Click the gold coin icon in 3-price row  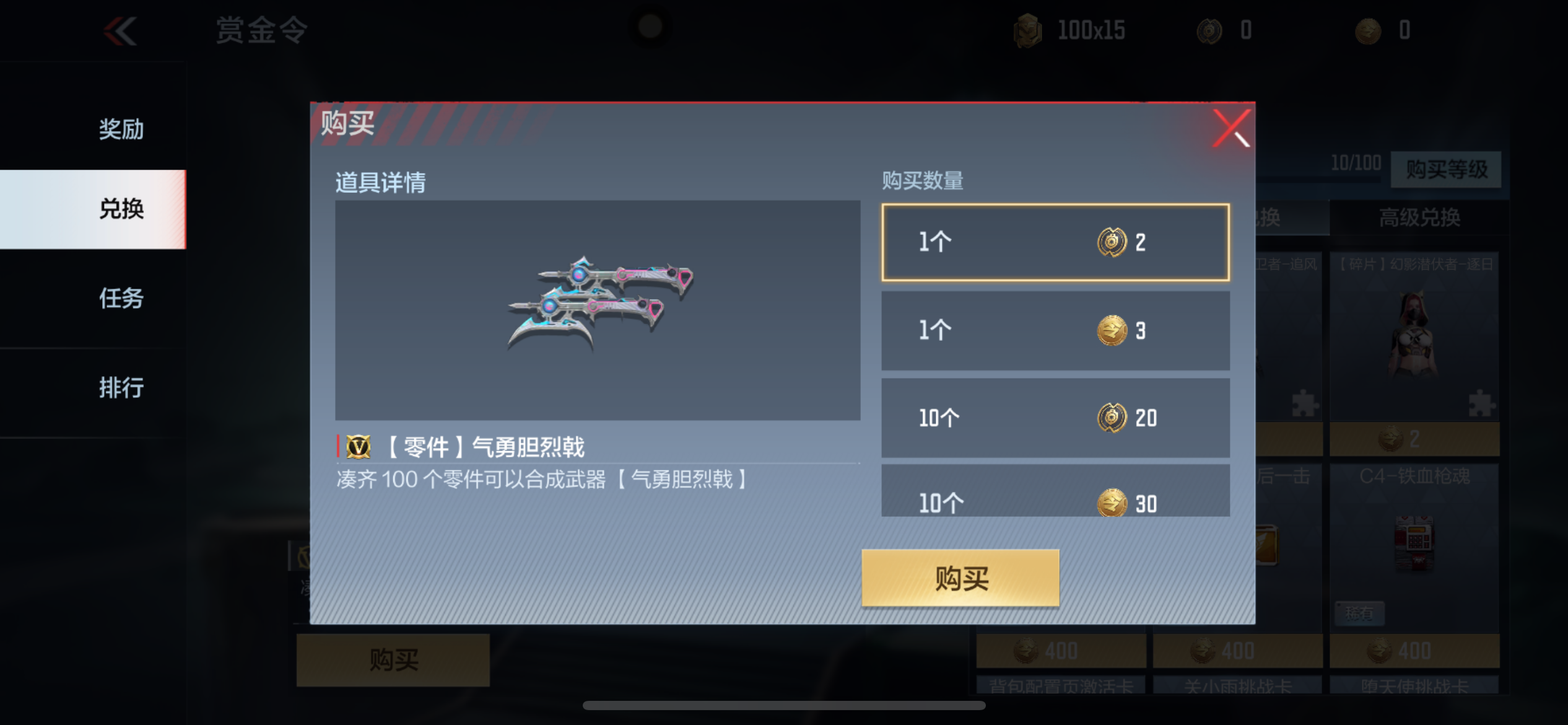click(1112, 330)
